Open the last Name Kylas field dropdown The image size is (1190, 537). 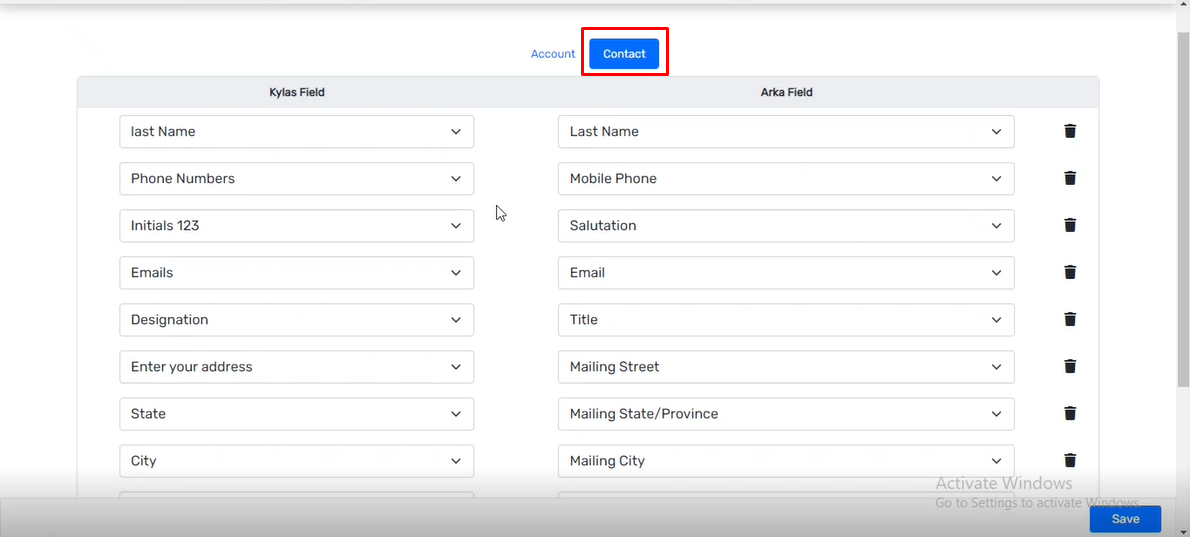[x=297, y=131]
